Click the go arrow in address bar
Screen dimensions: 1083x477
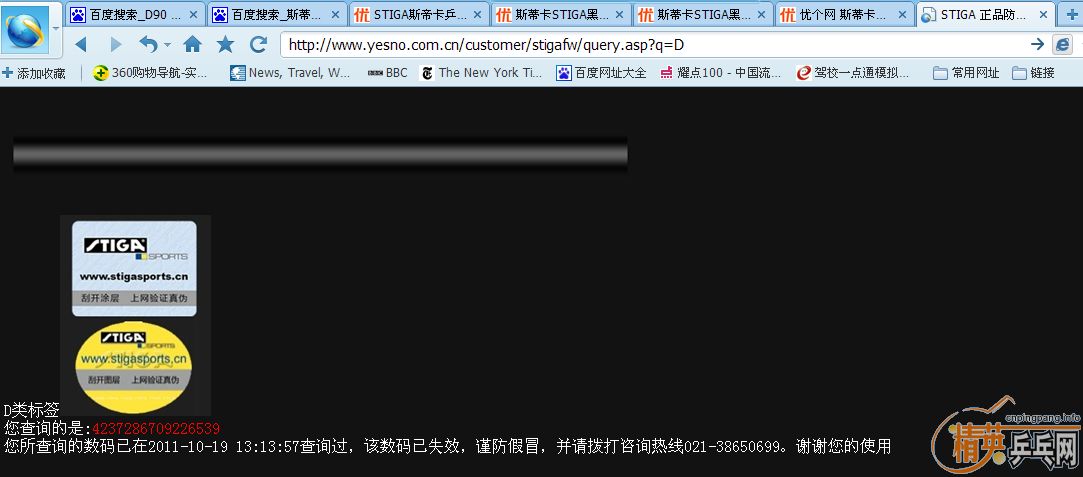tap(1037, 45)
